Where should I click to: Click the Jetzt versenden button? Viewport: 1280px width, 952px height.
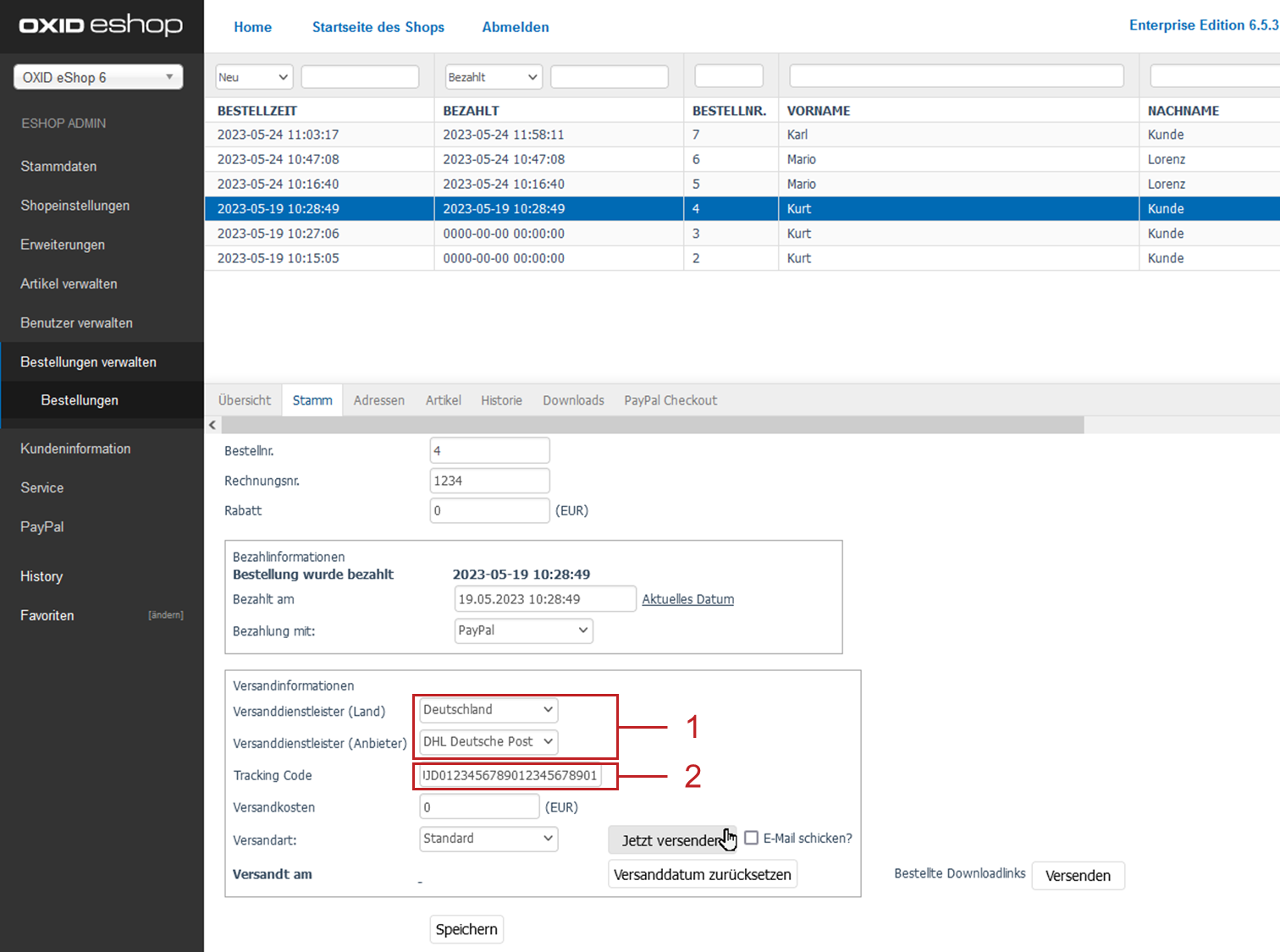671,840
